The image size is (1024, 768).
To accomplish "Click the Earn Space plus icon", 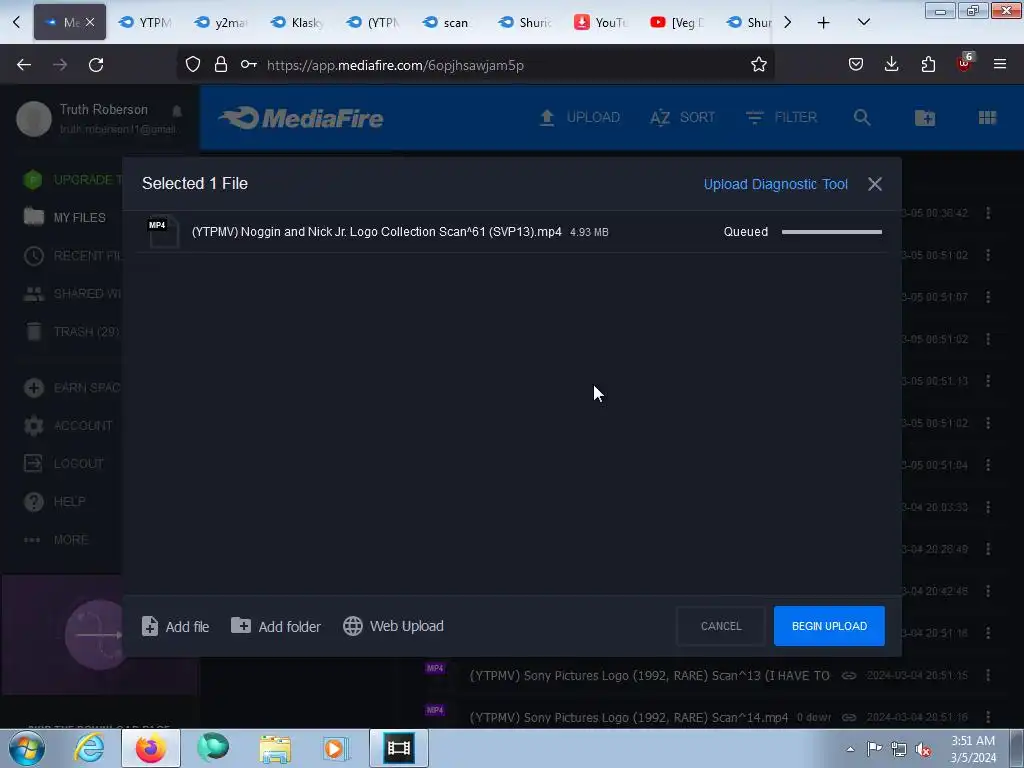I will click(34, 388).
